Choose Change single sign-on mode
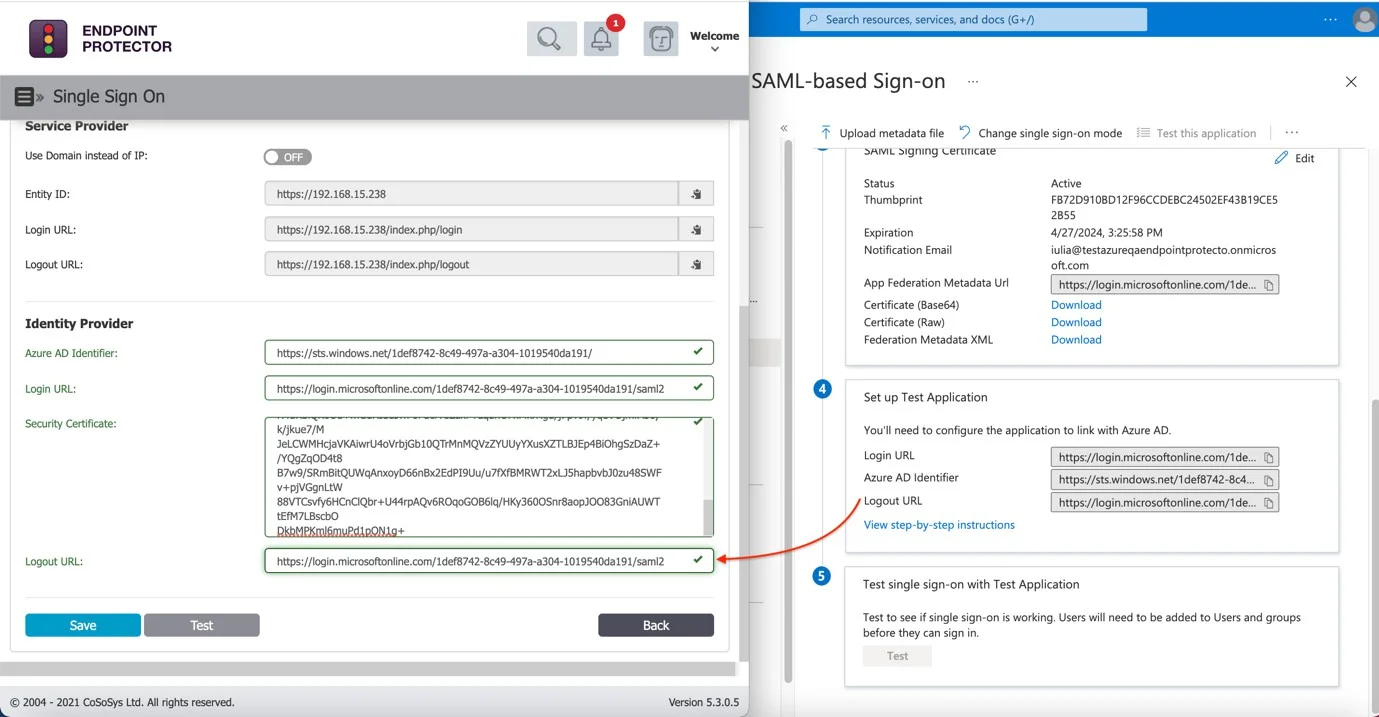1379x717 pixels. click(1040, 133)
